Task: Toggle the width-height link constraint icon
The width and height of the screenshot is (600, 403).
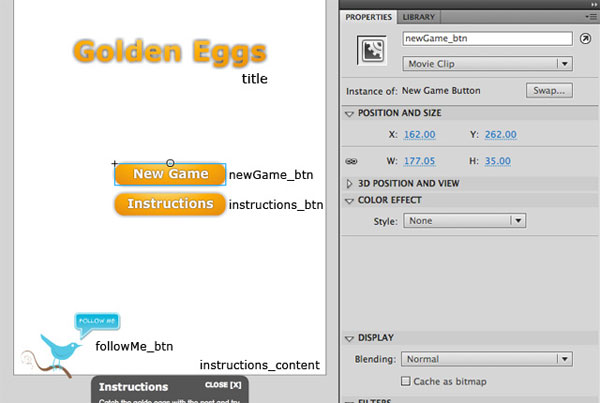Action: click(351, 161)
